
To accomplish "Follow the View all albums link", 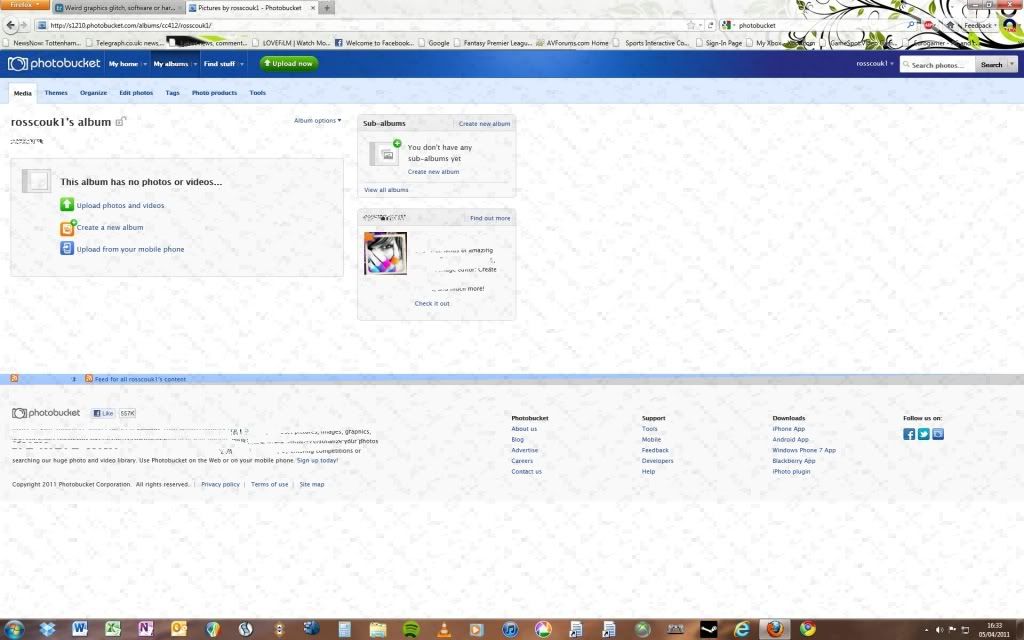I will (386, 189).
